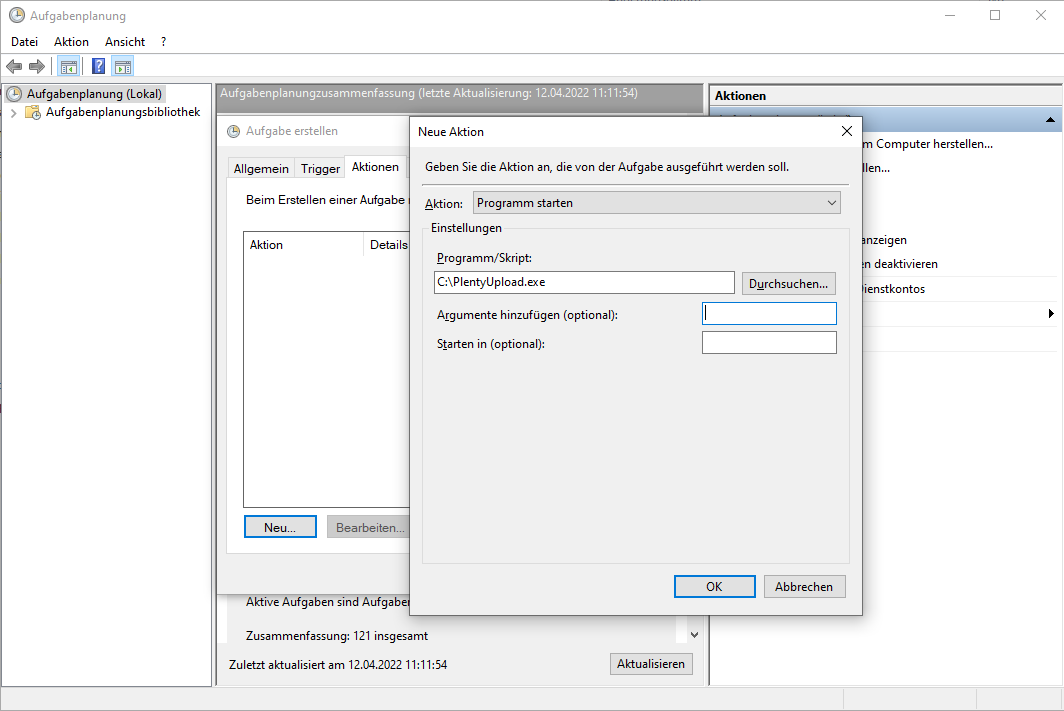Image resolution: width=1064 pixels, height=711 pixels.
Task: Click the Aufgabenplanungsbibliothek folder icon
Action: pos(33,113)
